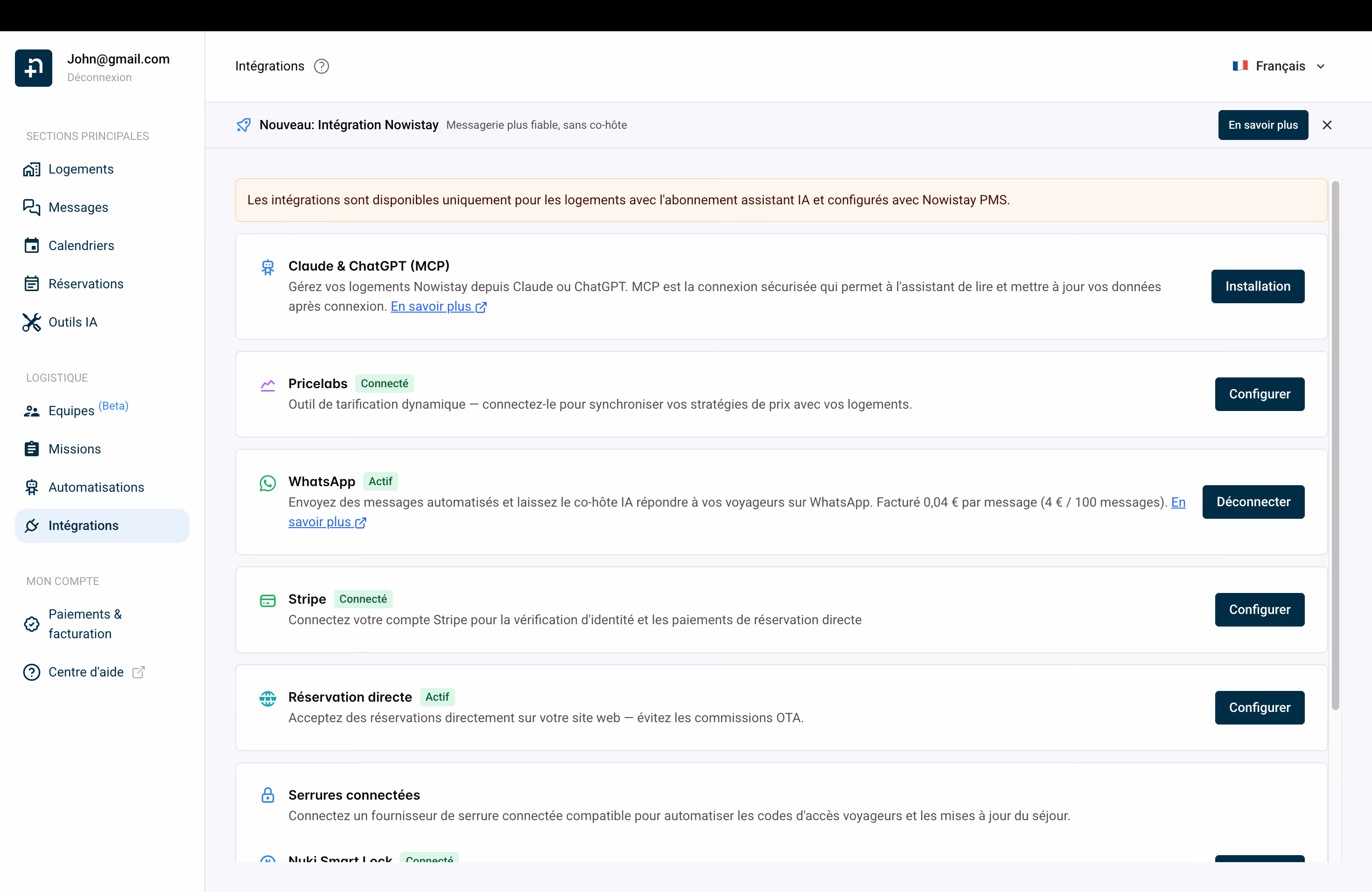Click the Pricelabs chart icon
Image resolution: width=1372 pixels, height=892 pixels.
point(267,385)
